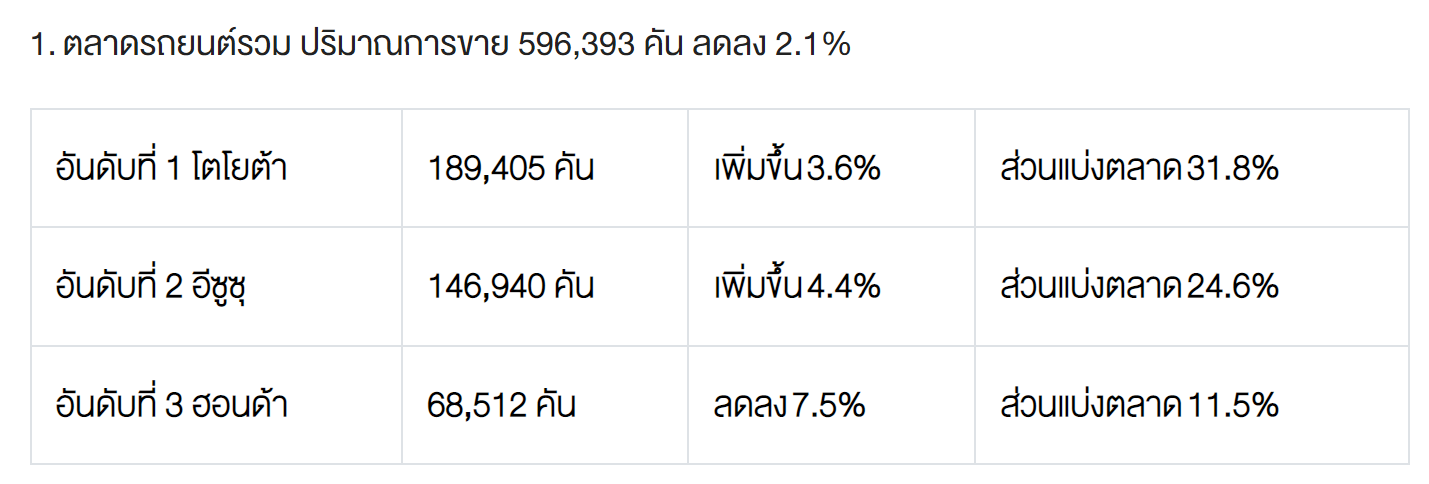
Task: Click the อันดับที่ 3 ฮอนด้า cell
Action: 171,406
